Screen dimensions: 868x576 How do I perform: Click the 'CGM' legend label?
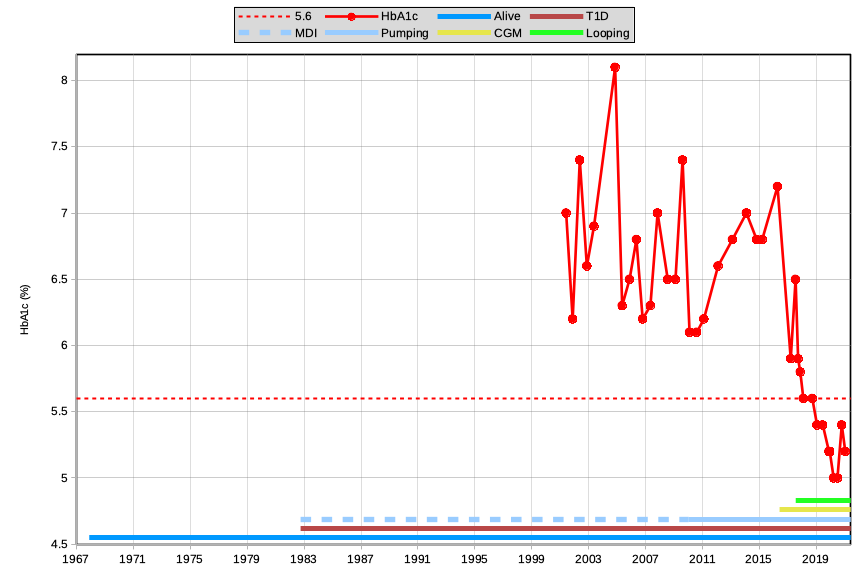(x=508, y=33)
